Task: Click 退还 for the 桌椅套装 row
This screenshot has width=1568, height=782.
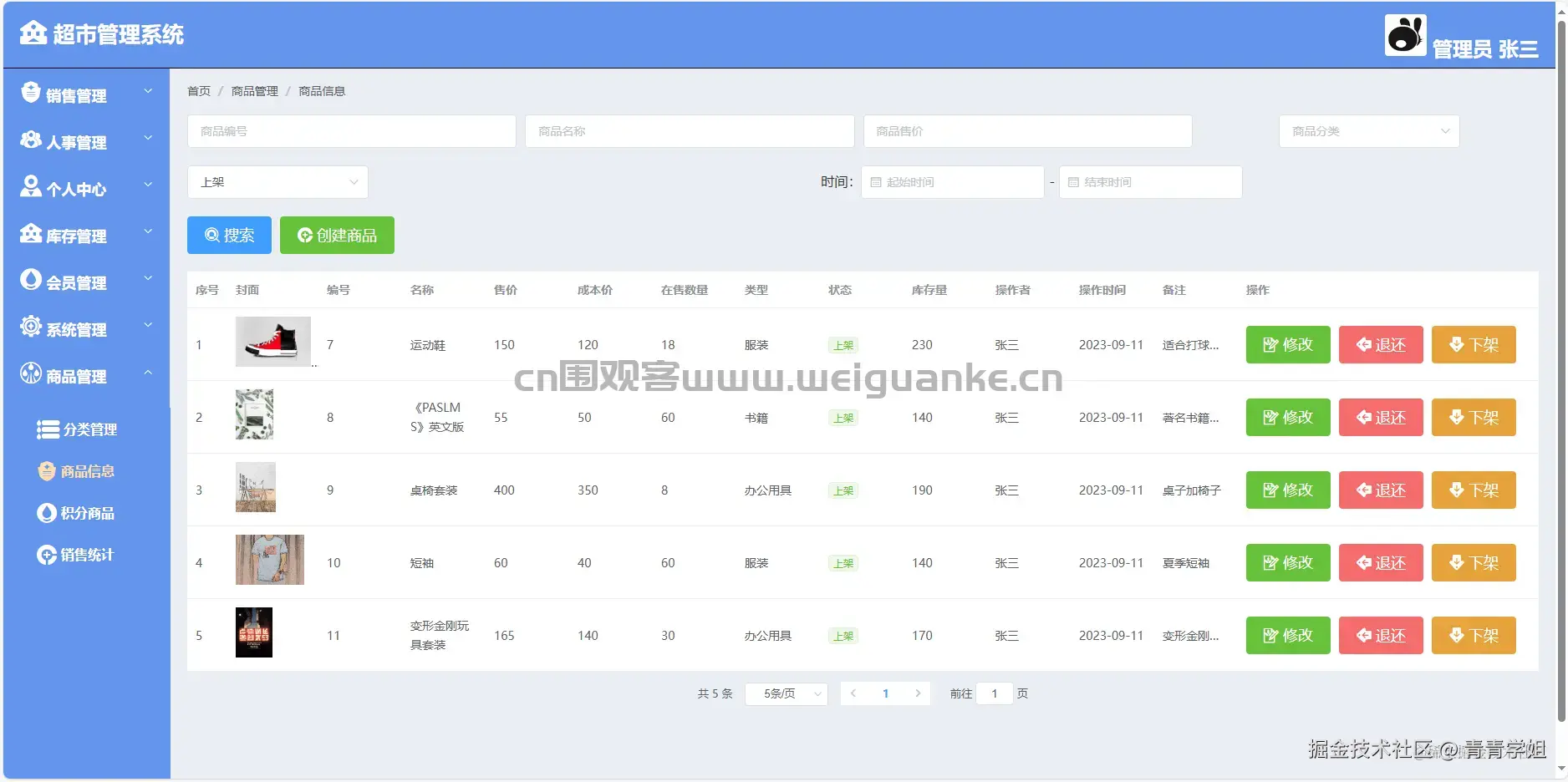Action: click(1381, 490)
